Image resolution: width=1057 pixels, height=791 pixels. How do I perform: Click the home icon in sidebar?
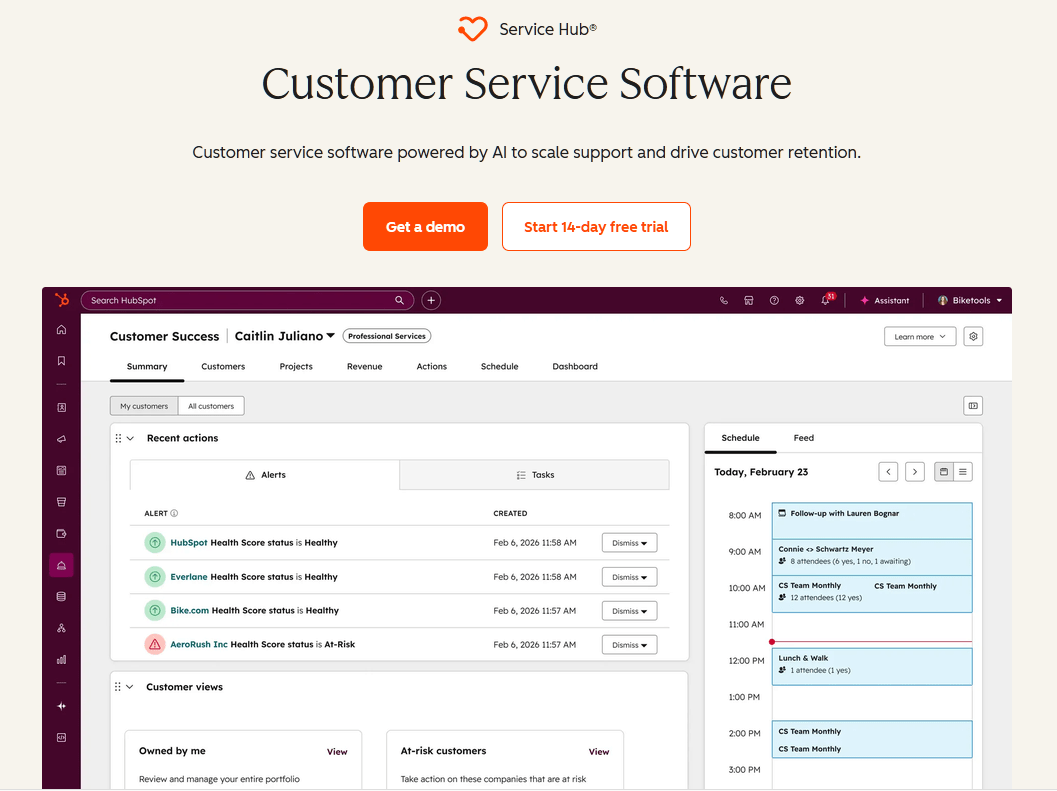(x=61, y=330)
